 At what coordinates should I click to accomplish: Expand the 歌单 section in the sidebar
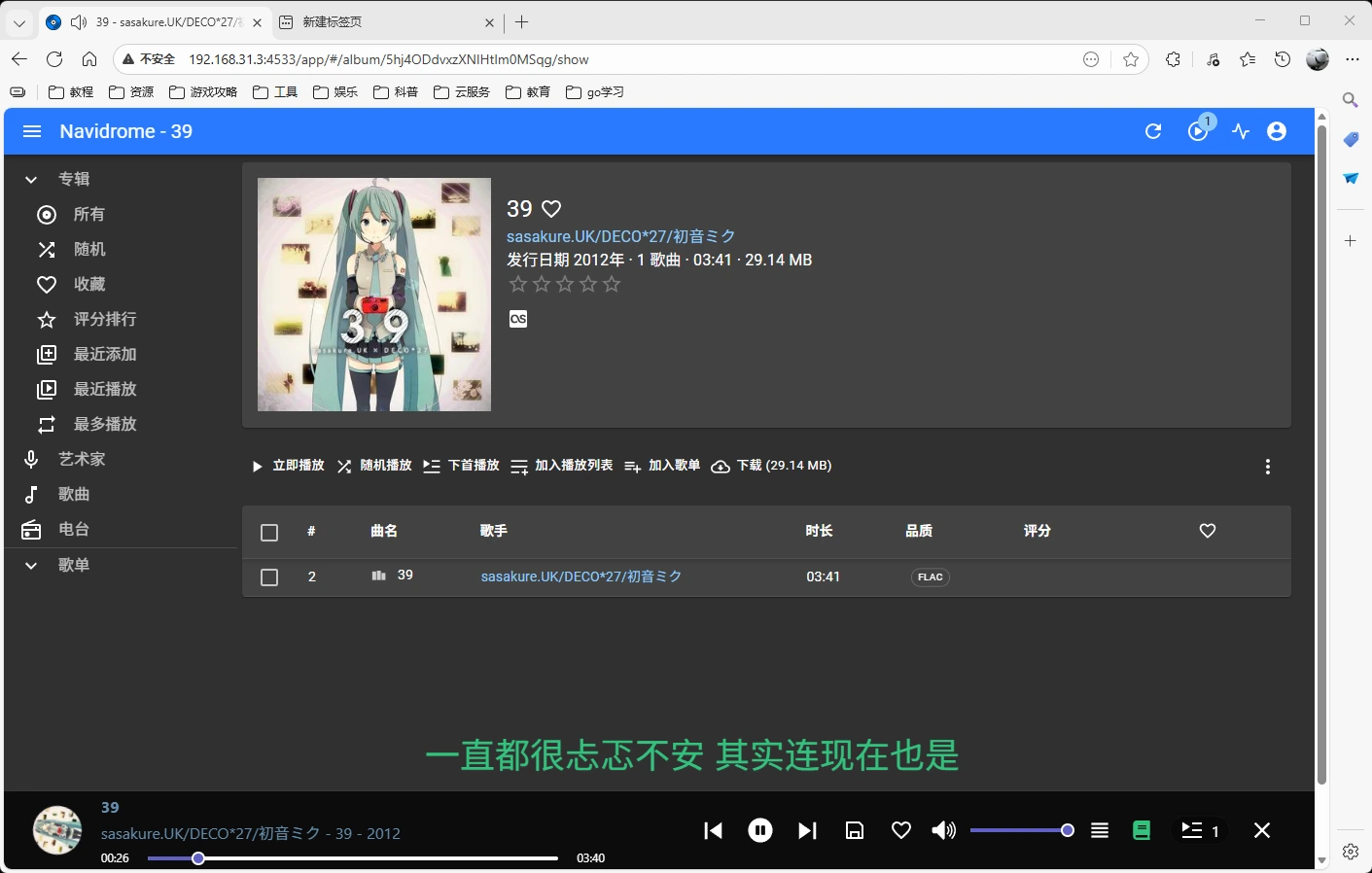click(30, 565)
